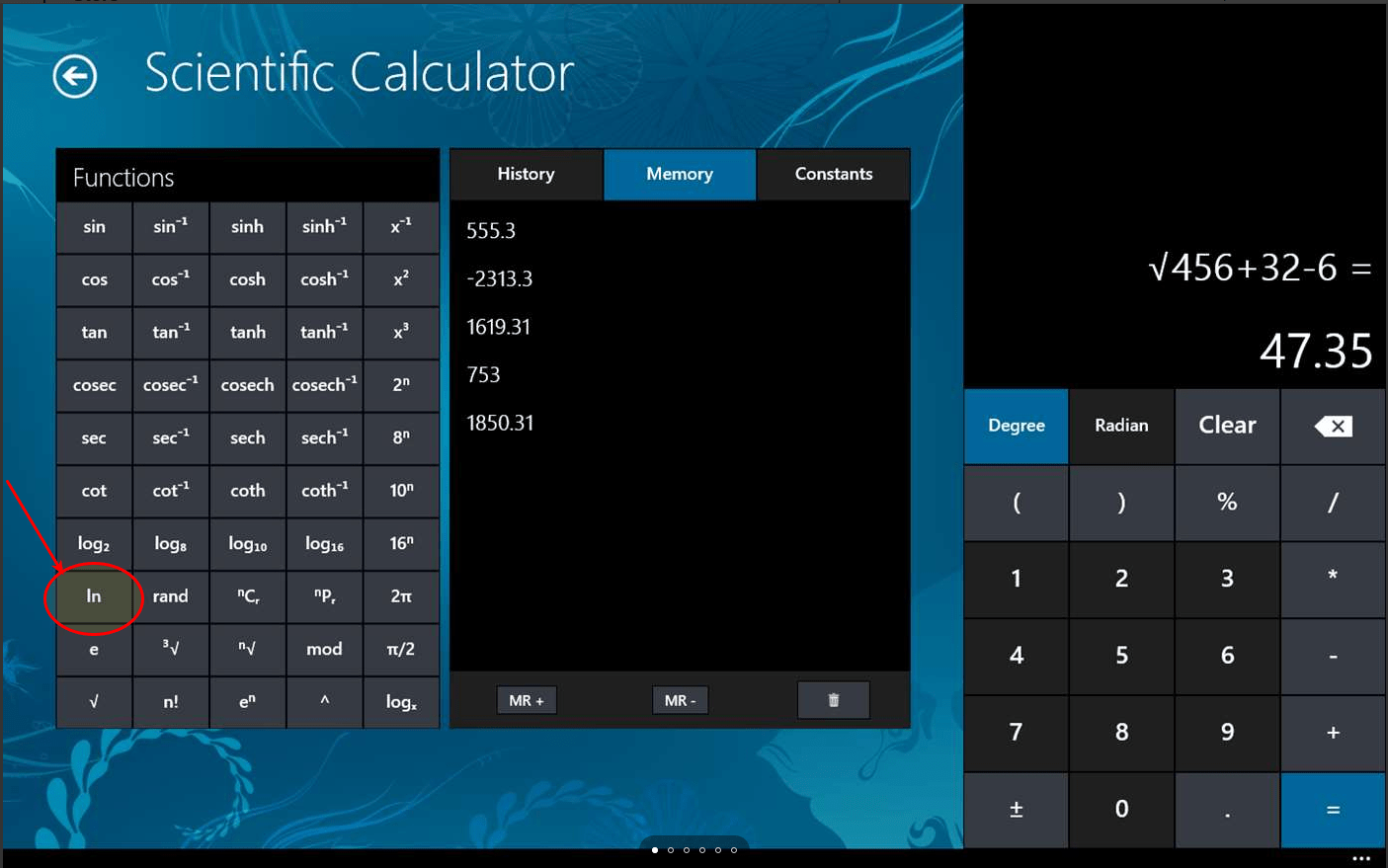The height and width of the screenshot is (868, 1388).
Task: Click the number 0 key
Action: pyautogui.click(x=1121, y=809)
